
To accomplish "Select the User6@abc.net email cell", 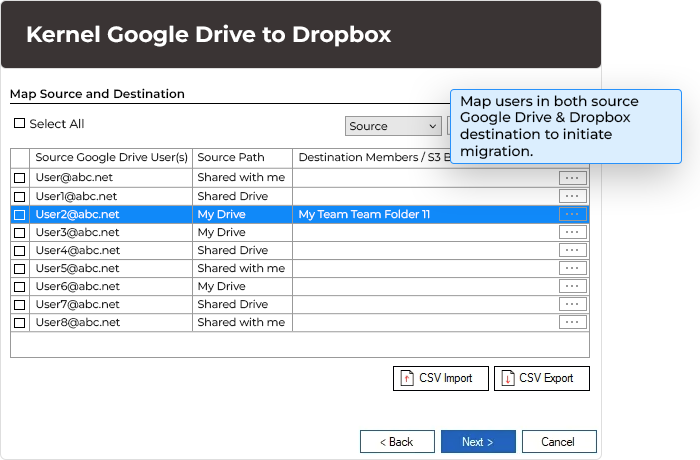I will pyautogui.click(x=111, y=286).
